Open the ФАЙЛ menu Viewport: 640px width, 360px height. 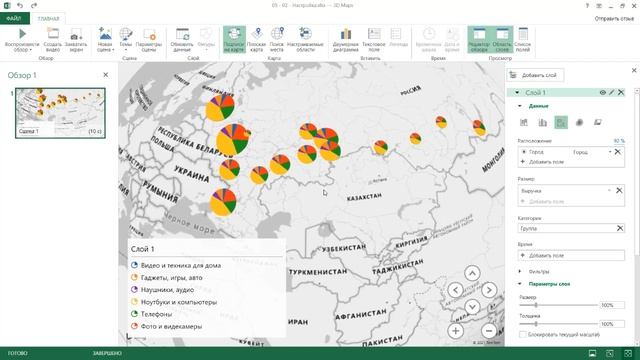(x=14, y=19)
